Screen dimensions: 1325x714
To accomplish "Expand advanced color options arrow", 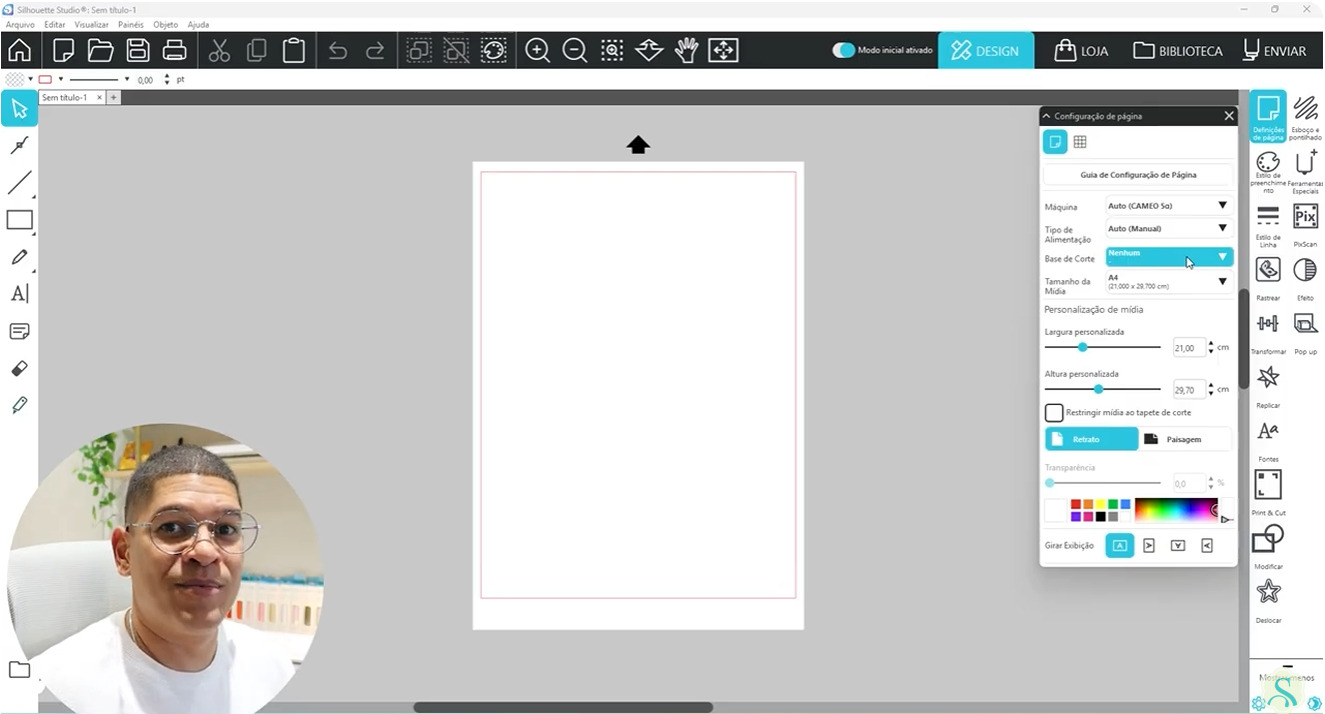I will pyautogui.click(x=1226, y=519).
